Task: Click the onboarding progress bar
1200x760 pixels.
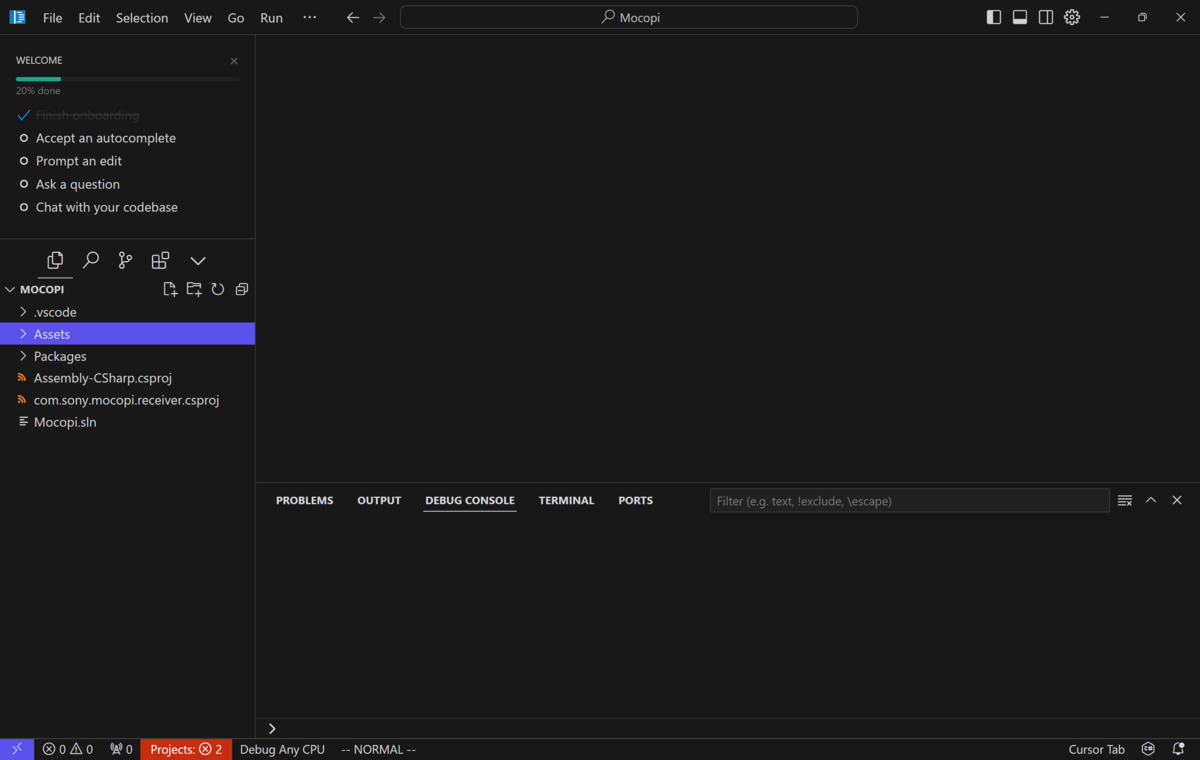Action: coord(128,78)
